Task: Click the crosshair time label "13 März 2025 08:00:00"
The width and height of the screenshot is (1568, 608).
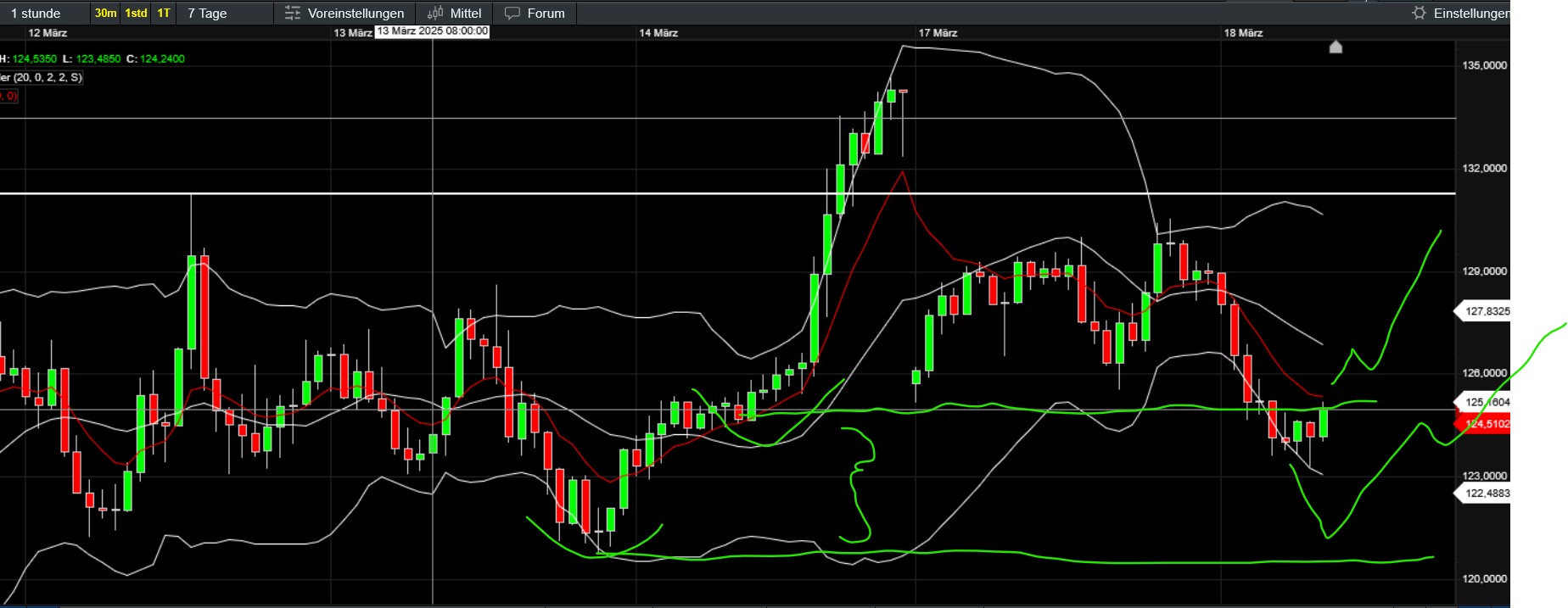Action: click(x=433, y=31)
